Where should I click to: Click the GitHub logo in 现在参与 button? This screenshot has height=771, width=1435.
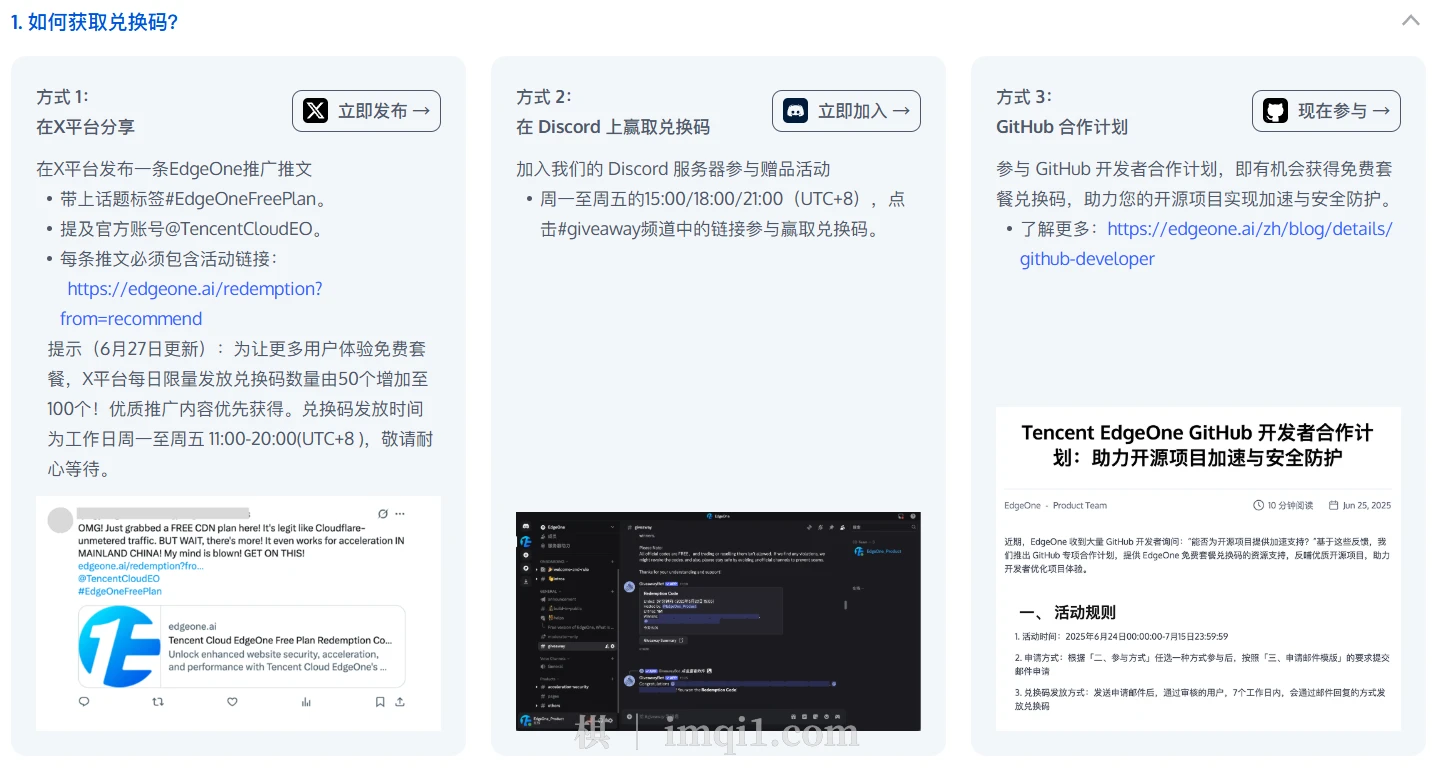[1275, 111]
